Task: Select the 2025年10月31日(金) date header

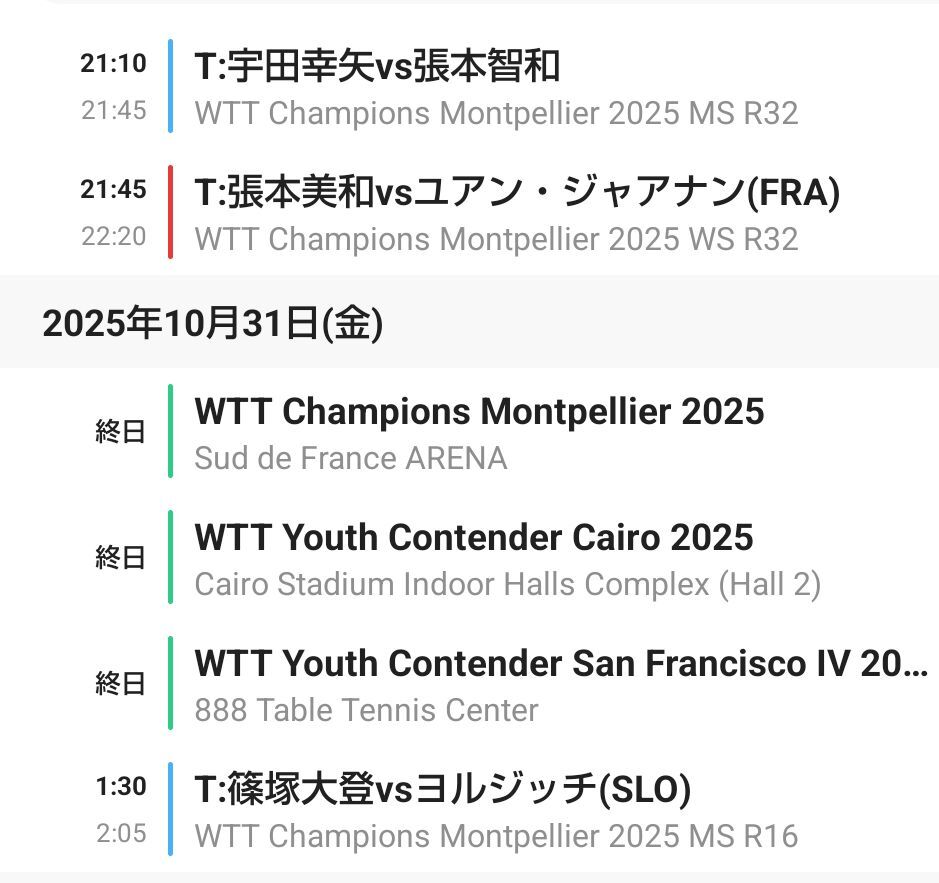Action: 212,324
